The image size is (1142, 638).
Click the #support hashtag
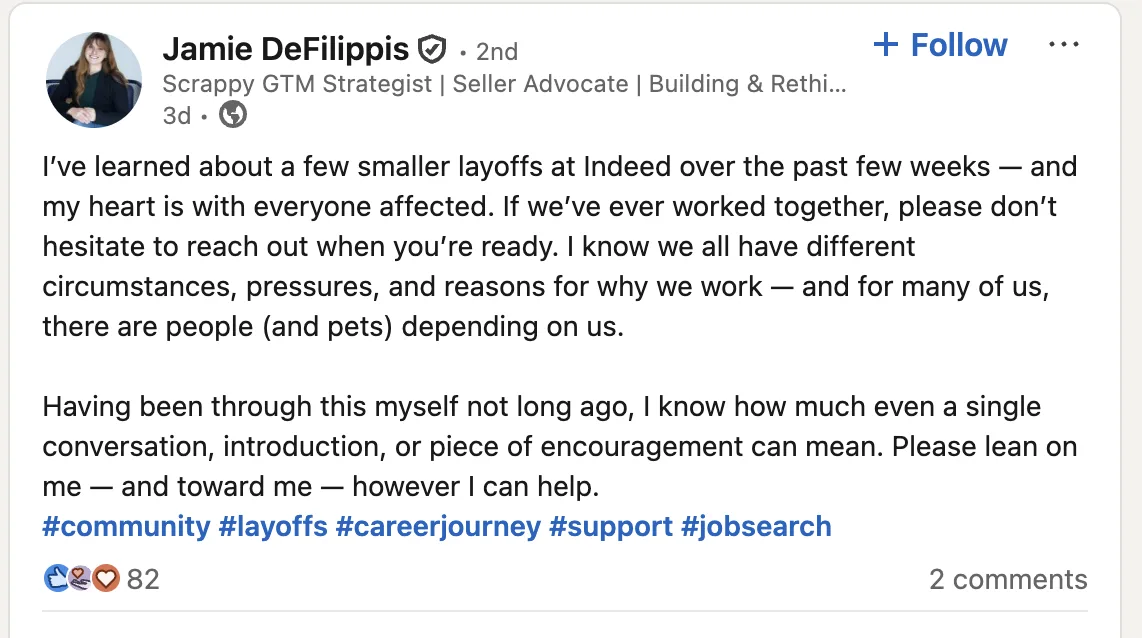(610, 526)
